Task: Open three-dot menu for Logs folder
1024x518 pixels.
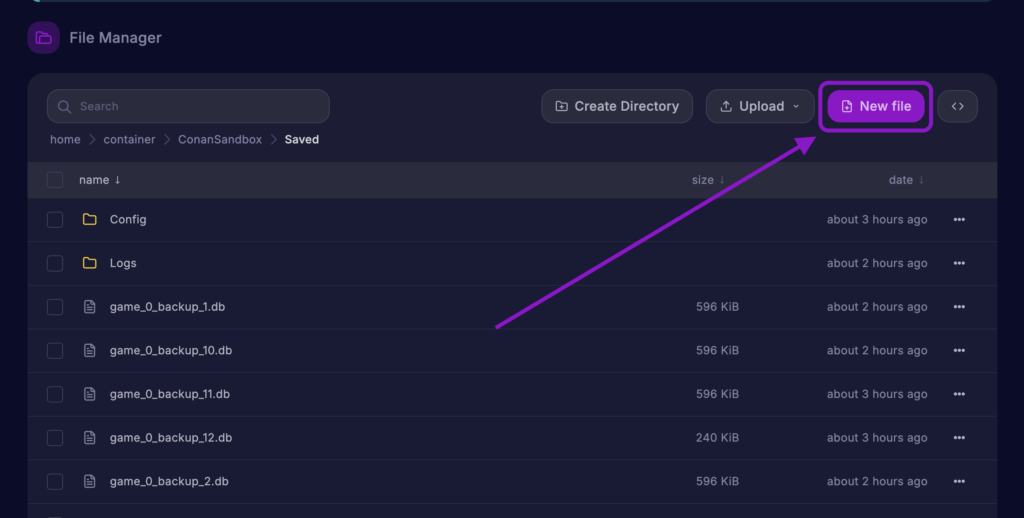Action: click(x=959, y=263)
